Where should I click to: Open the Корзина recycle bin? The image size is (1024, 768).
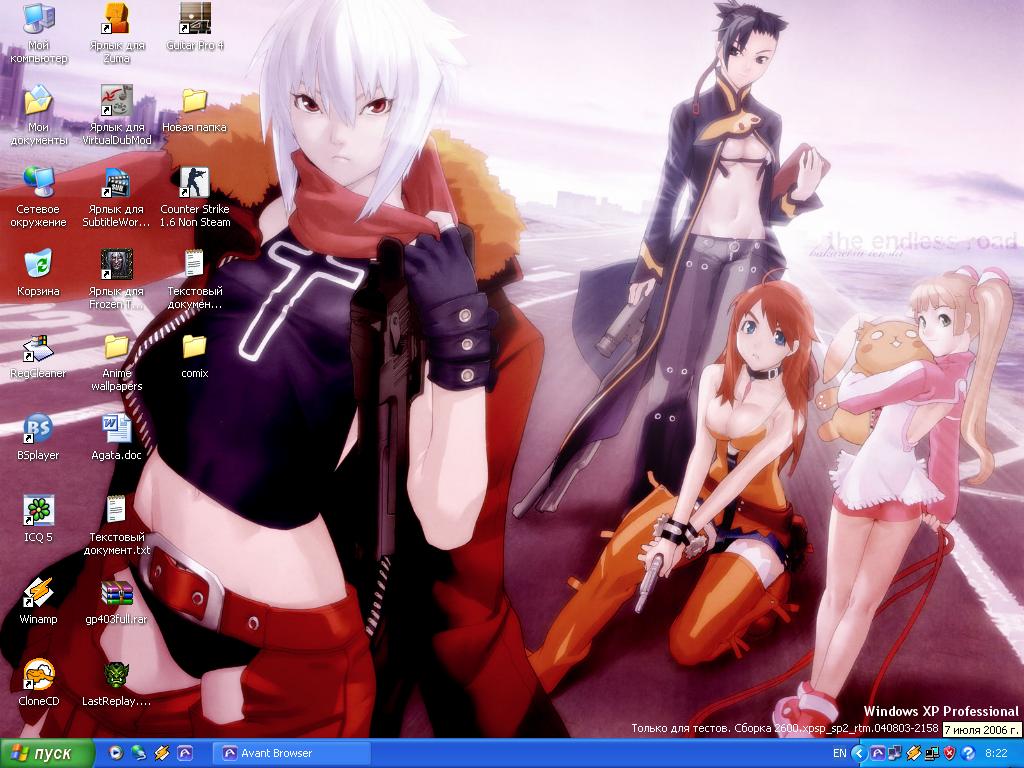[39, 264]
